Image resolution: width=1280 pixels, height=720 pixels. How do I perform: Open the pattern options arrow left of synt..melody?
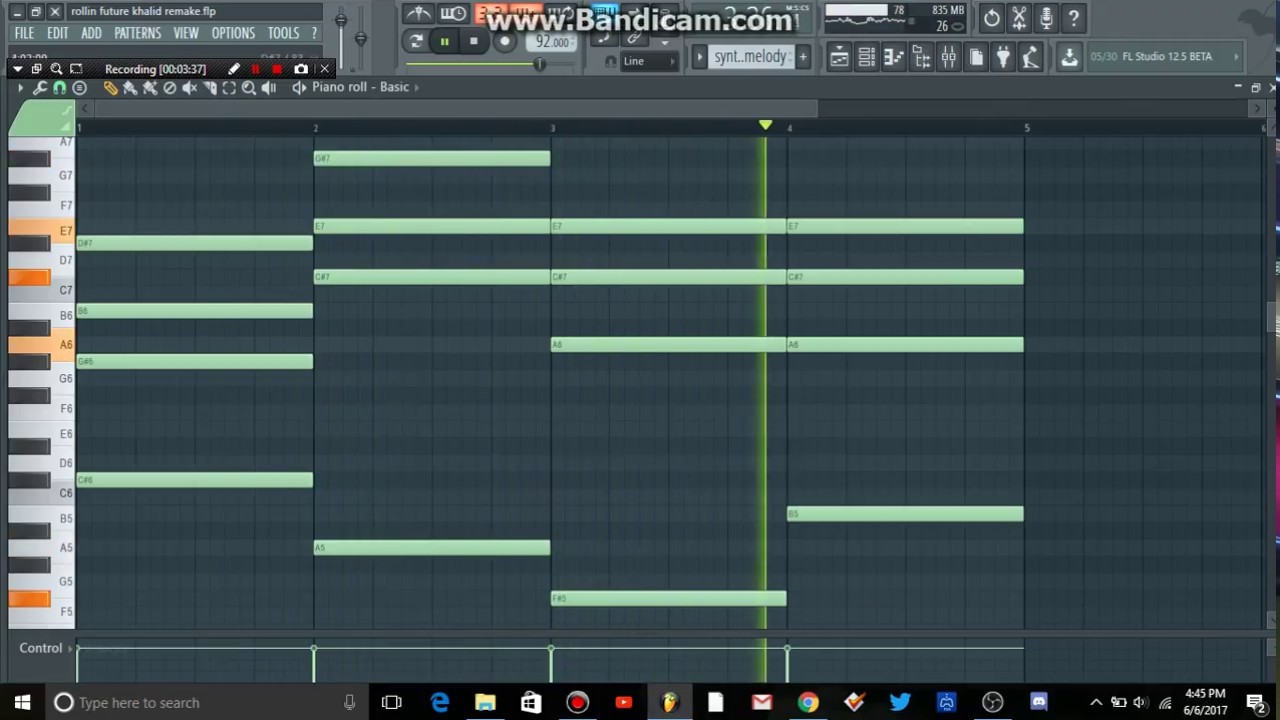point(699,57)
